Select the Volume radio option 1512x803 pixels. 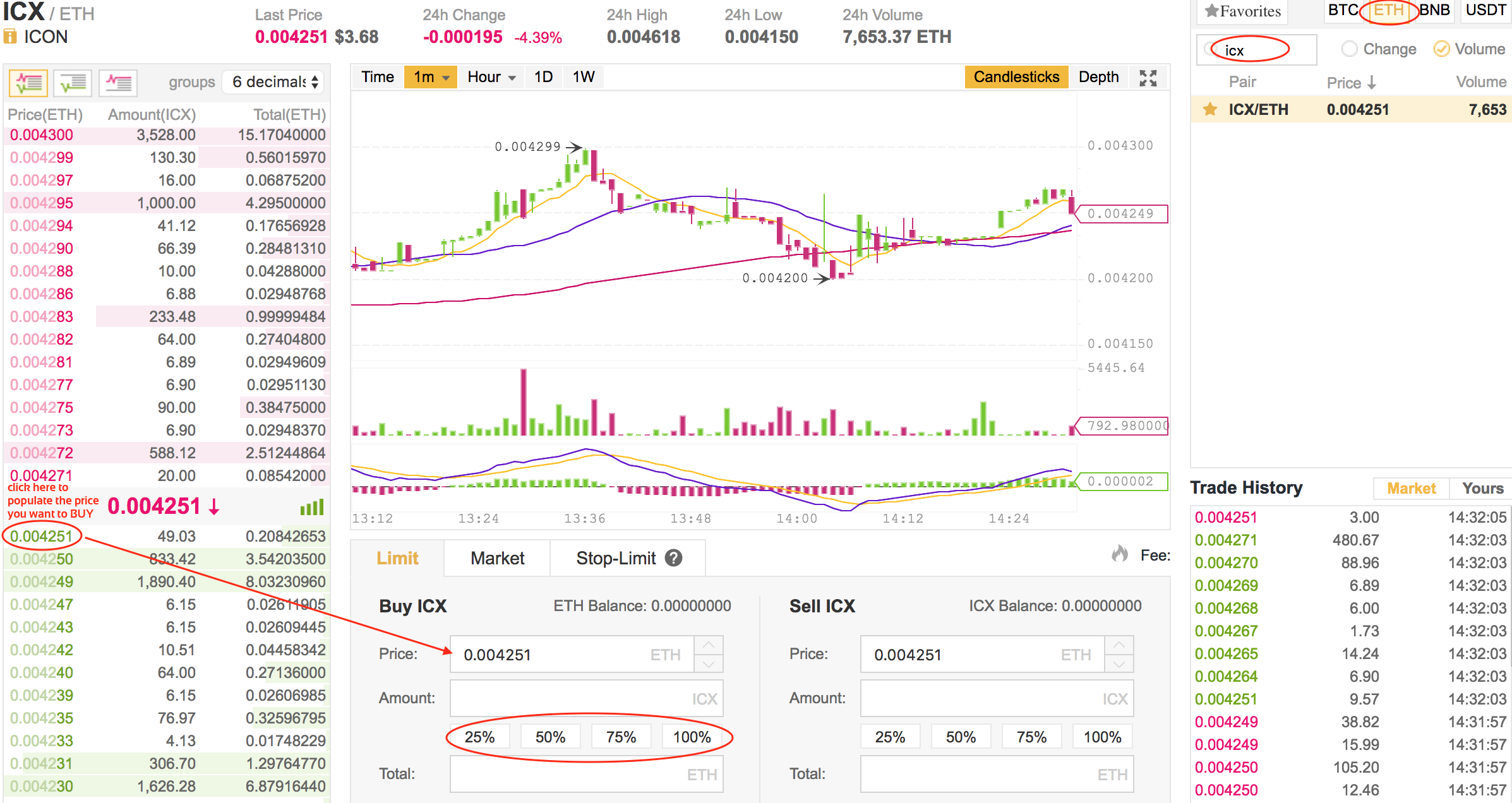tap(1441, 49)
